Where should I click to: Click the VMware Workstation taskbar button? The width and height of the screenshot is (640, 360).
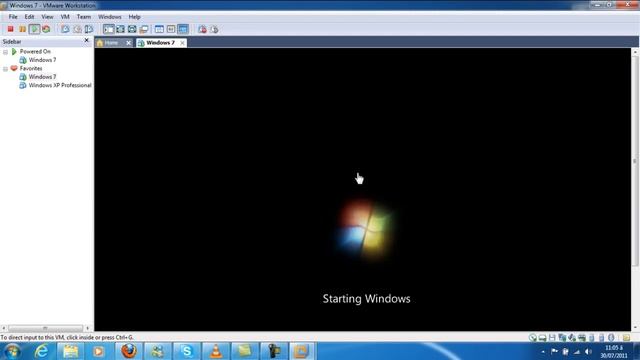[x=302, y=351]
